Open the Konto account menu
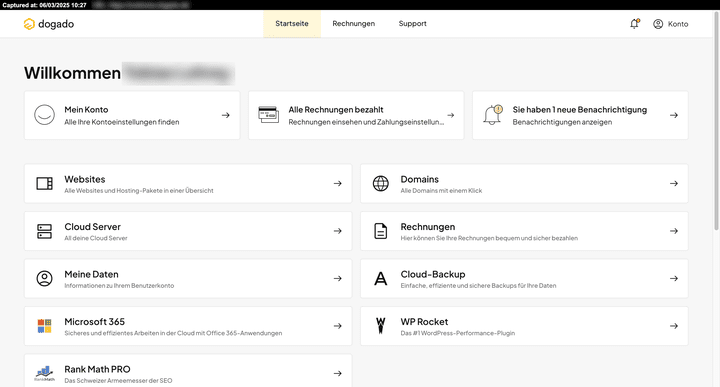This screenshot has height=387, width=720. click(670, 24)
